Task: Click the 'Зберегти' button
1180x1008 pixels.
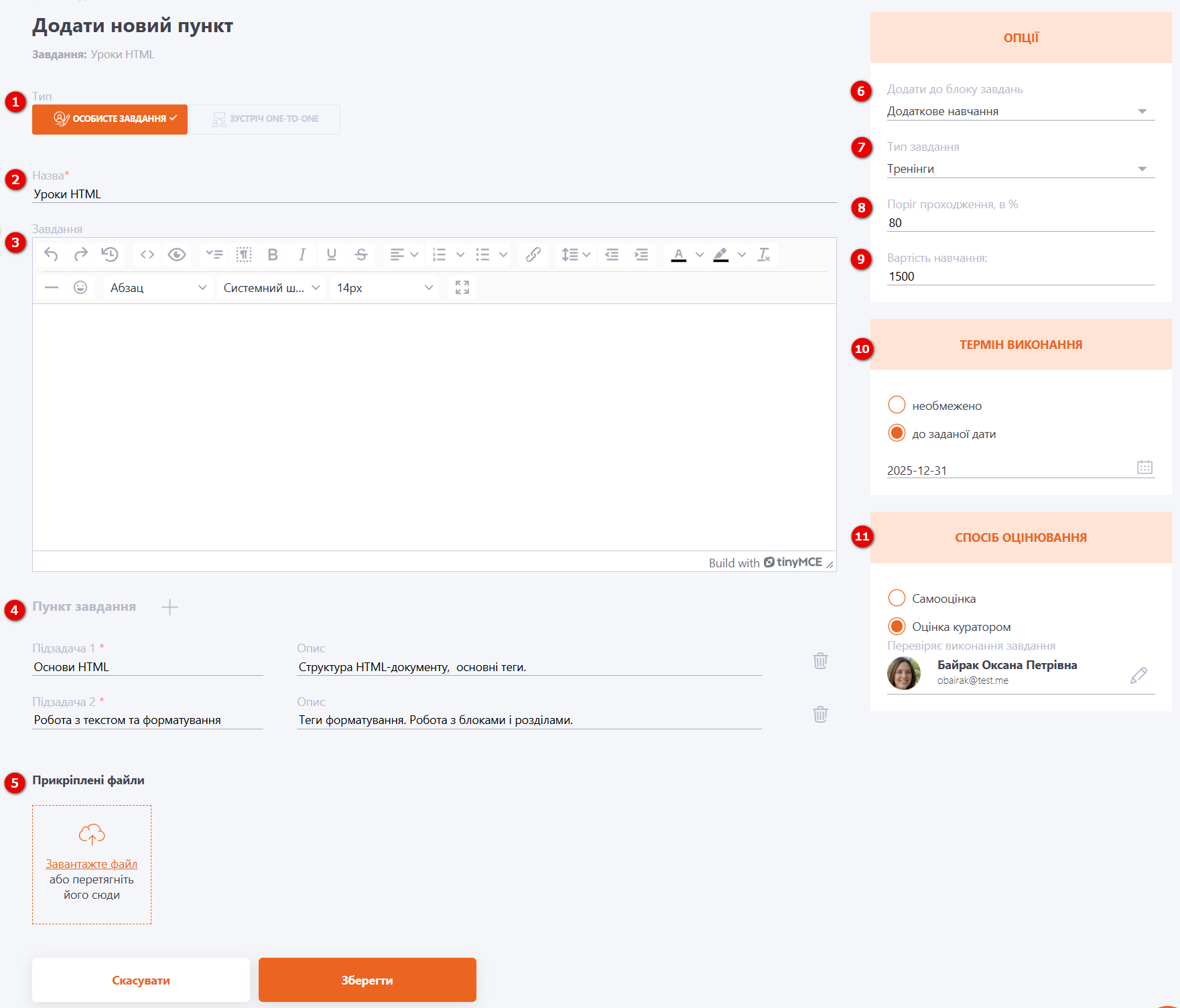Action: [367, 980]
